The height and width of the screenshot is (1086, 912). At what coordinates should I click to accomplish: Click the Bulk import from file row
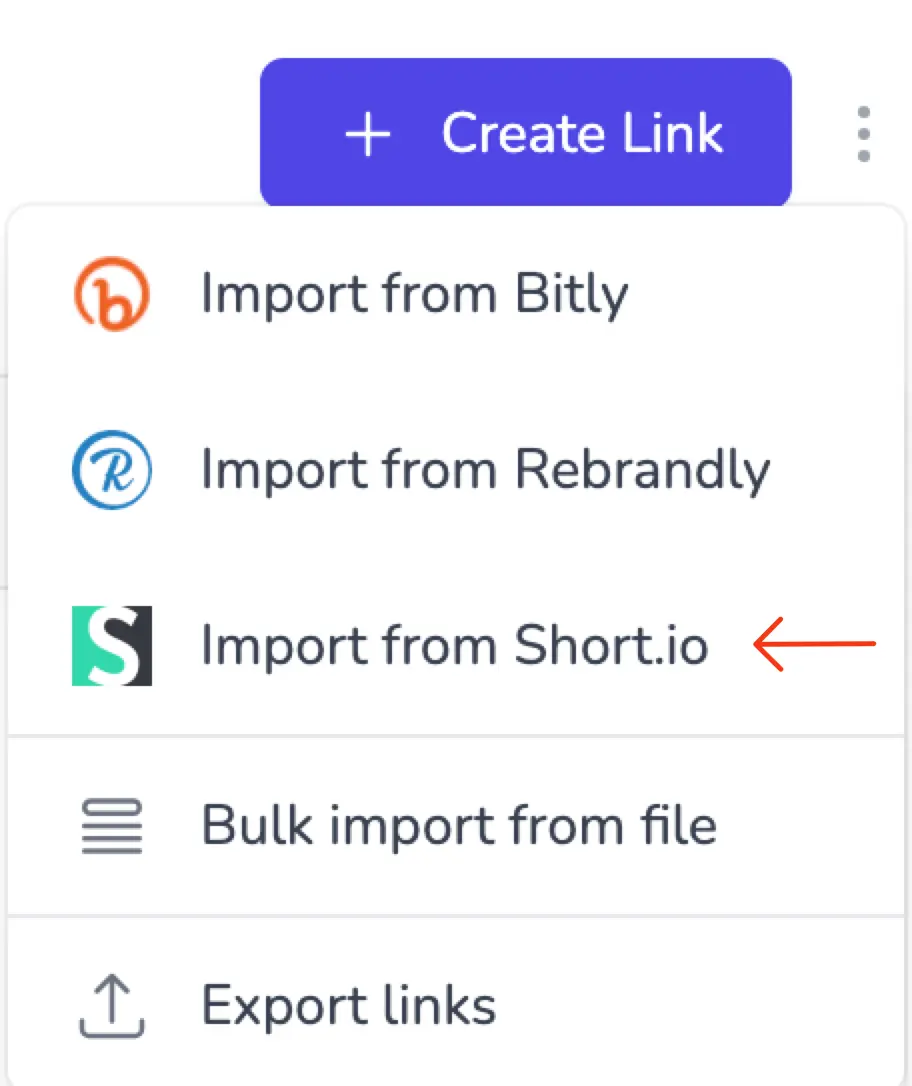click(x=459, y=824)
